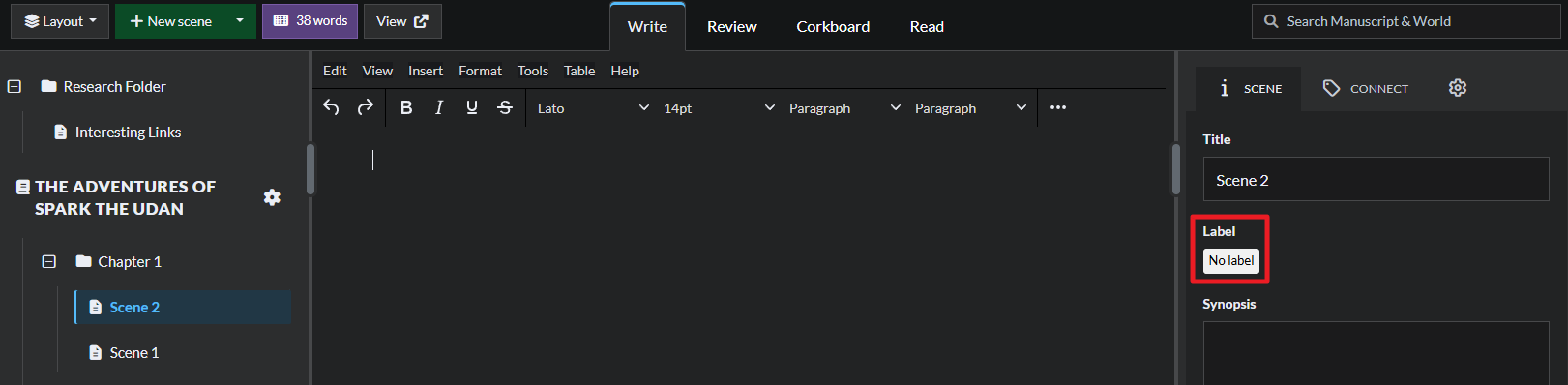Image resolution: width=1568 pixels, height=385 pixels.
Task: Switch to the Read tab
Action: (927, 27)
